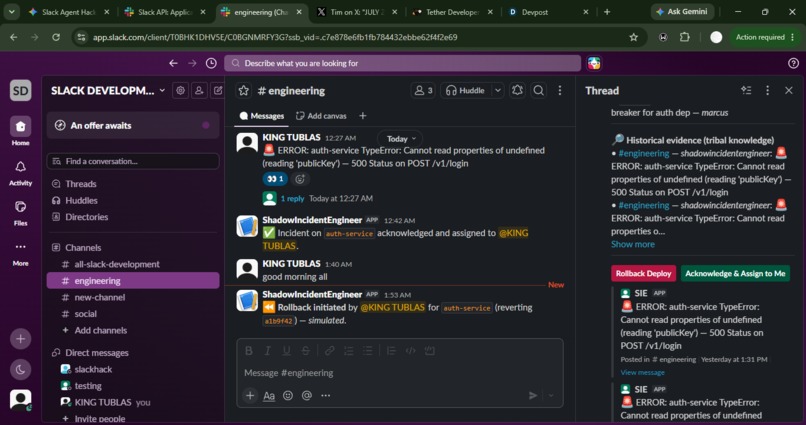View the 3 channel members
Image resolution: width=806 pixels, height=425 pixels.
pos(423,90)
